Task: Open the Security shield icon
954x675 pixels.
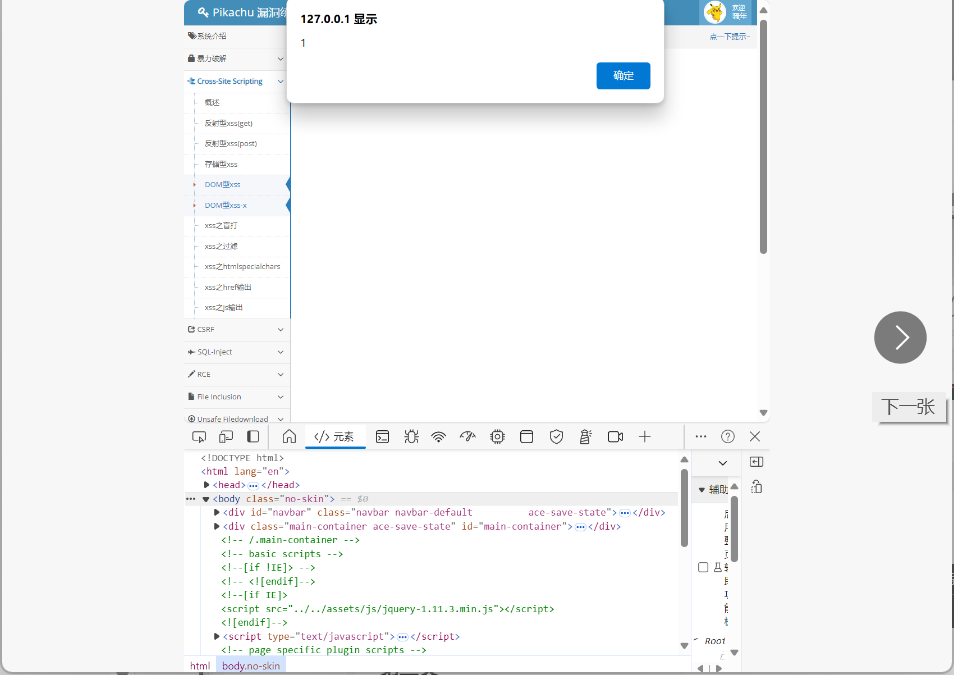Action: tap(556, 436)
